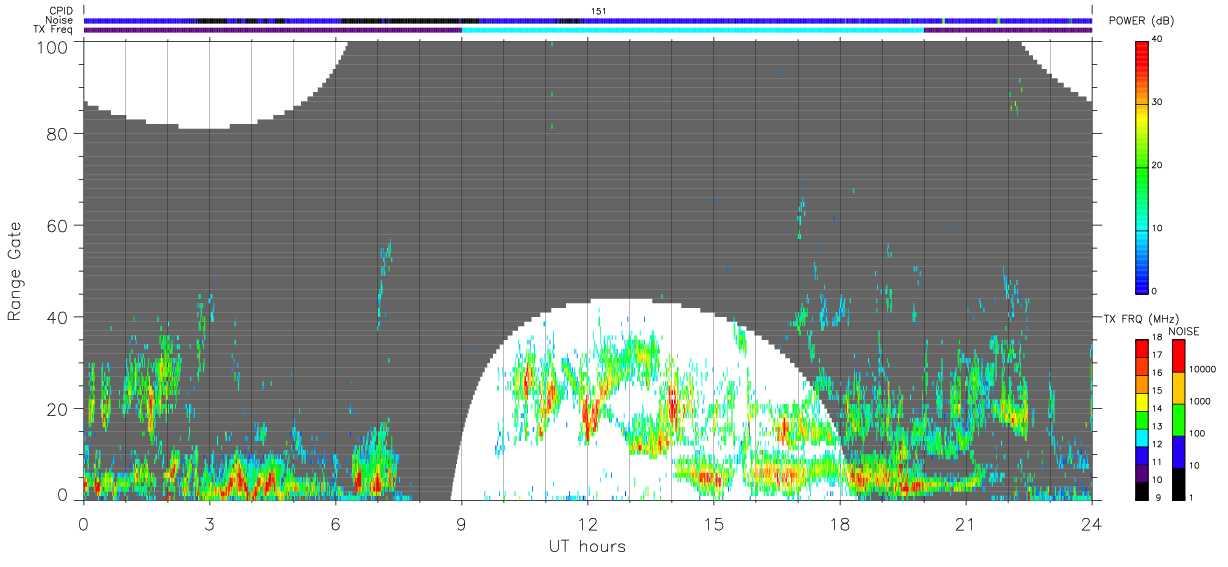
Task: Click the 1 label on the NOISE legend
Action: pos(1191,497)
